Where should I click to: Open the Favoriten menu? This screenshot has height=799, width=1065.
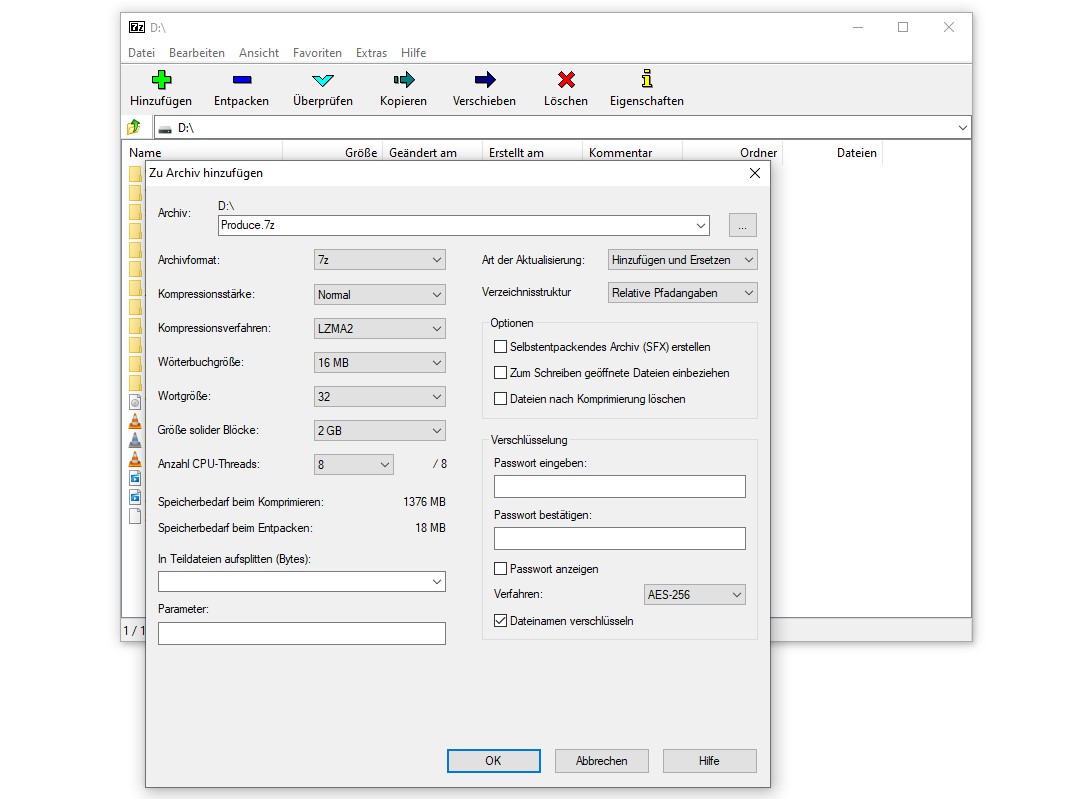click(317, 53)
